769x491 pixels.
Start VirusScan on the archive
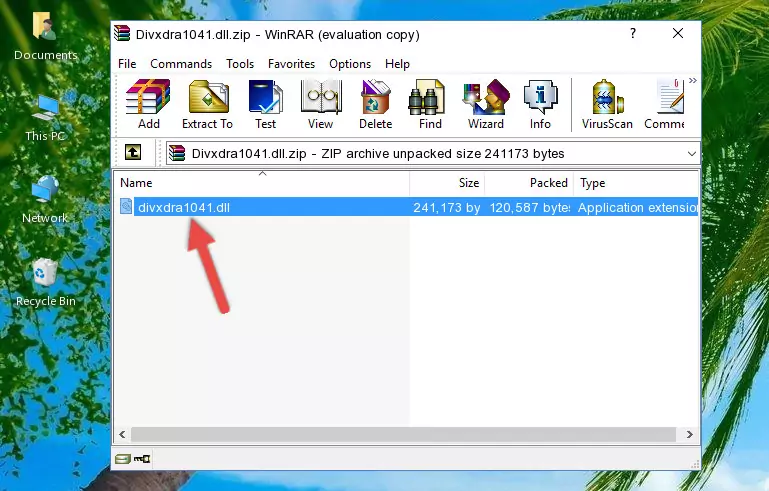[x=607, y=104]
